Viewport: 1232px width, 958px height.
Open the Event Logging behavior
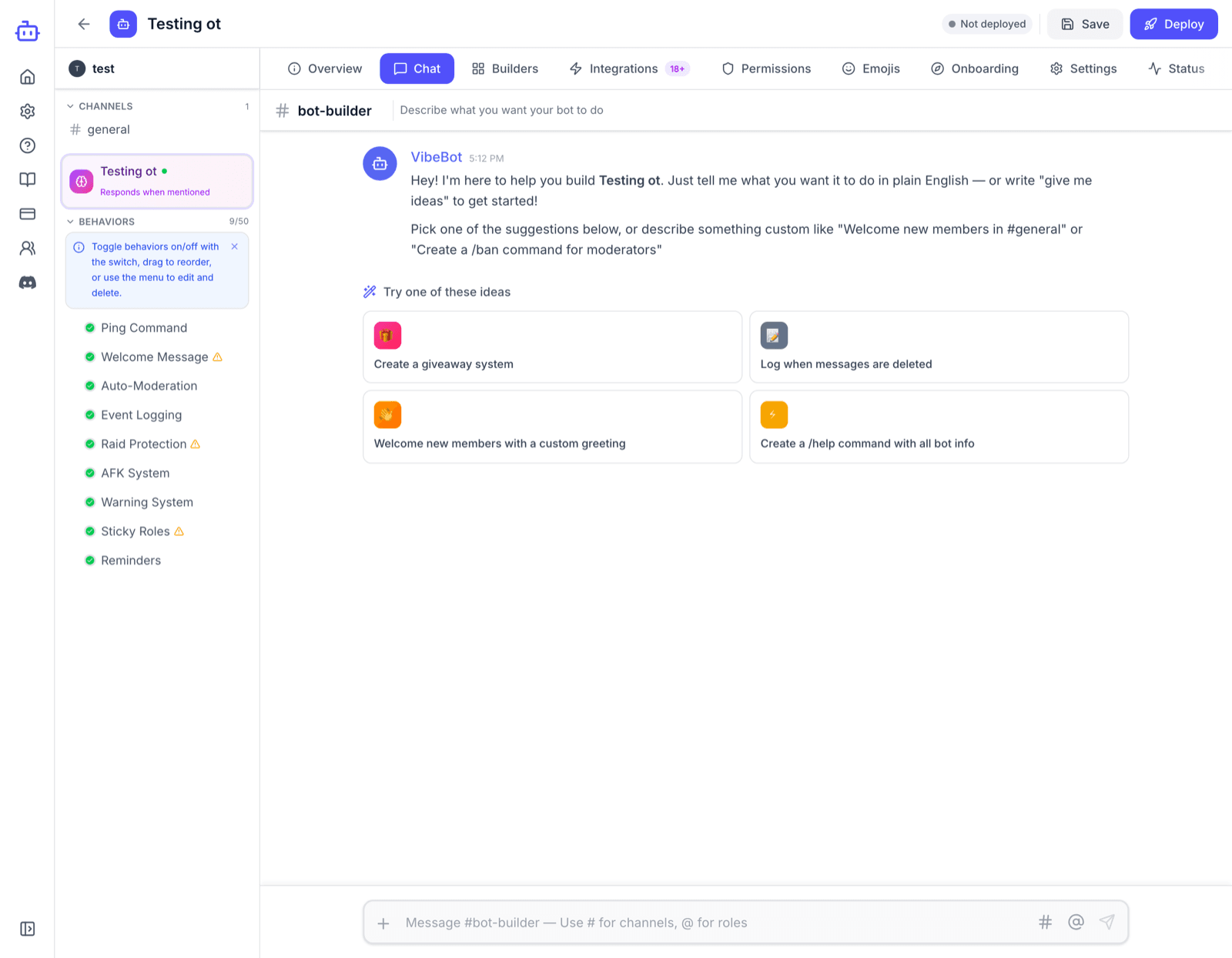(x=142, y=415)
